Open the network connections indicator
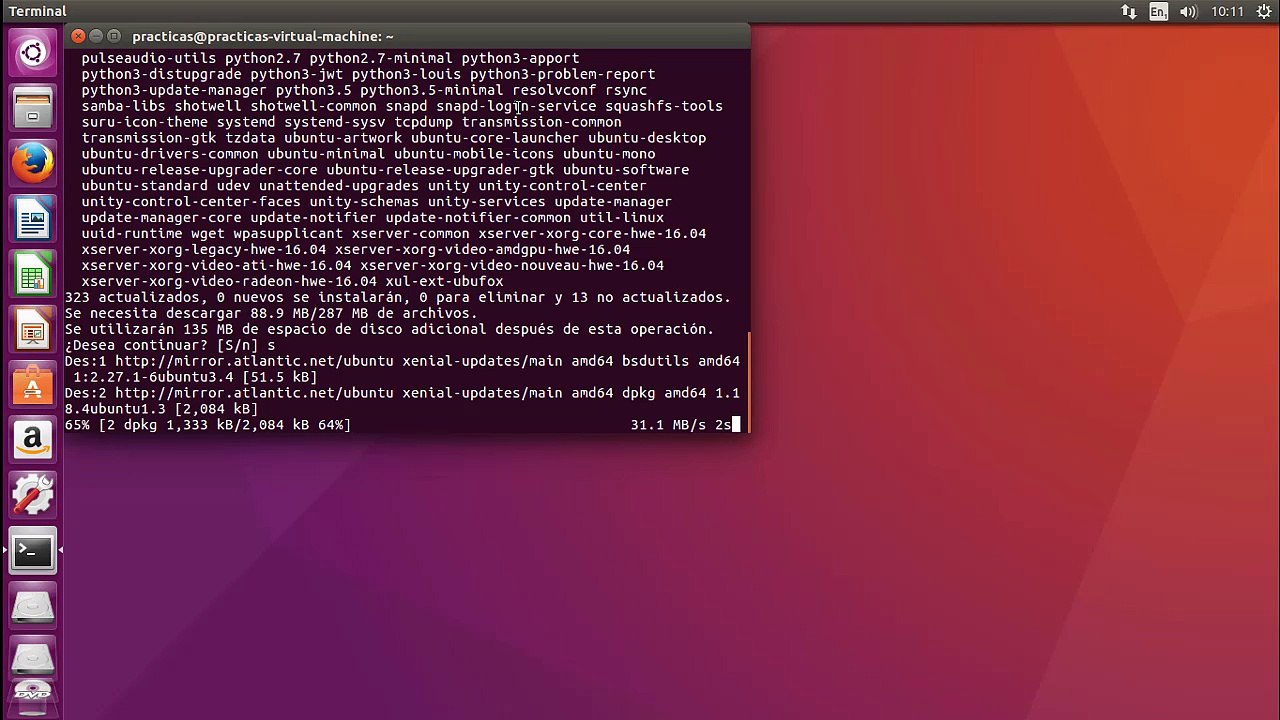Image resolution: width=1280 pixels, height=720 pixels. coord(1129,12)
